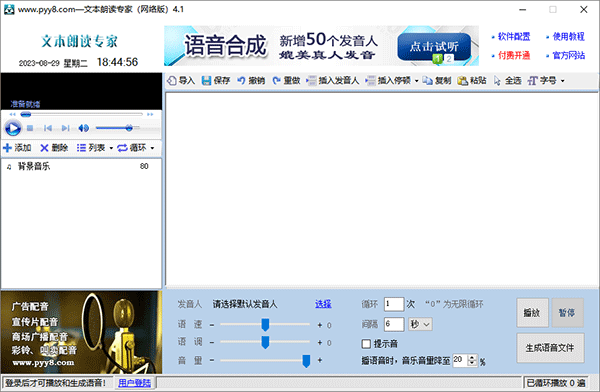Insert a pause with 插入停顿
The height and width of the screenshot is (392, 600).
(x=388, y=80)
